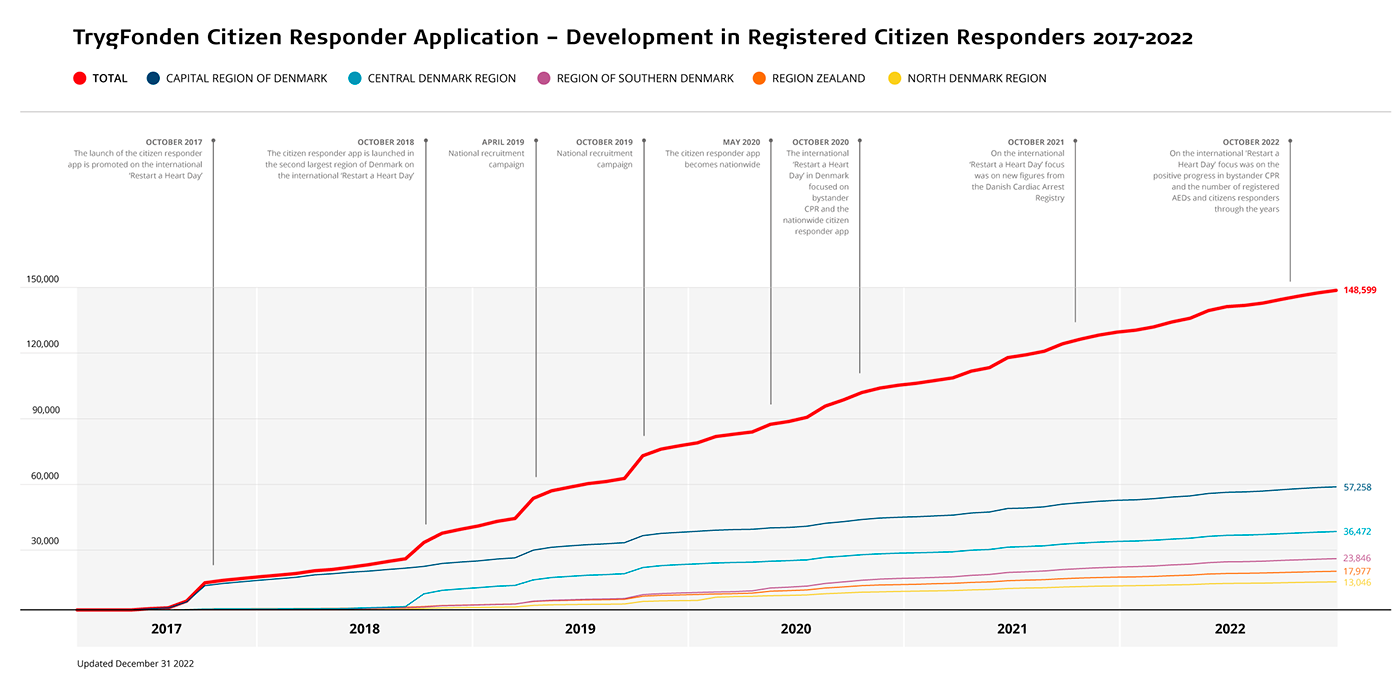Select the 'OCTOBER 2020' annotation heading
This screenshot has width=1400, height=693.
pyautogui.click(x=820, y=142)
